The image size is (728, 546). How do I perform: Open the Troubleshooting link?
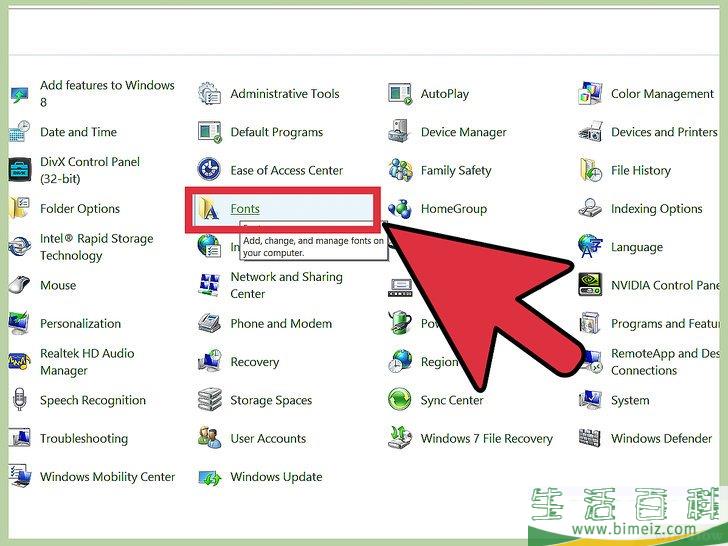[x=84, y=438]
